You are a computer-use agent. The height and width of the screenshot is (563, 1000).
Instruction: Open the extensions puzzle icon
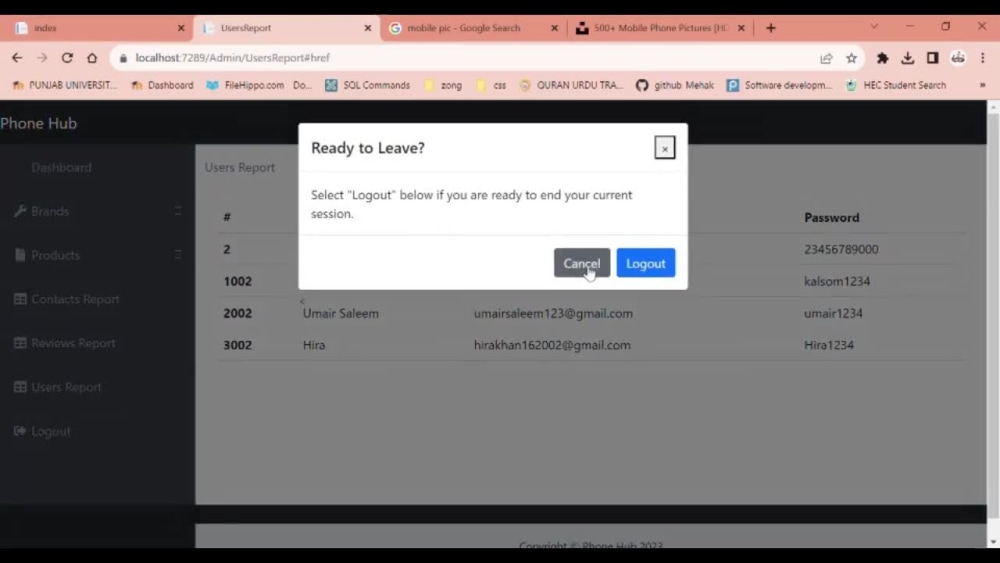[883, 58]
